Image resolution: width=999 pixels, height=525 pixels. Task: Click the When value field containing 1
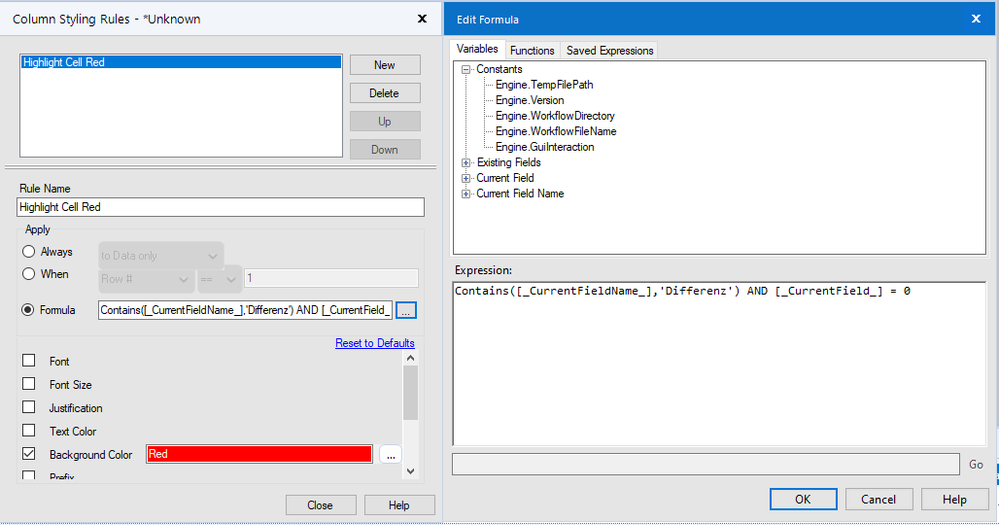331,278
